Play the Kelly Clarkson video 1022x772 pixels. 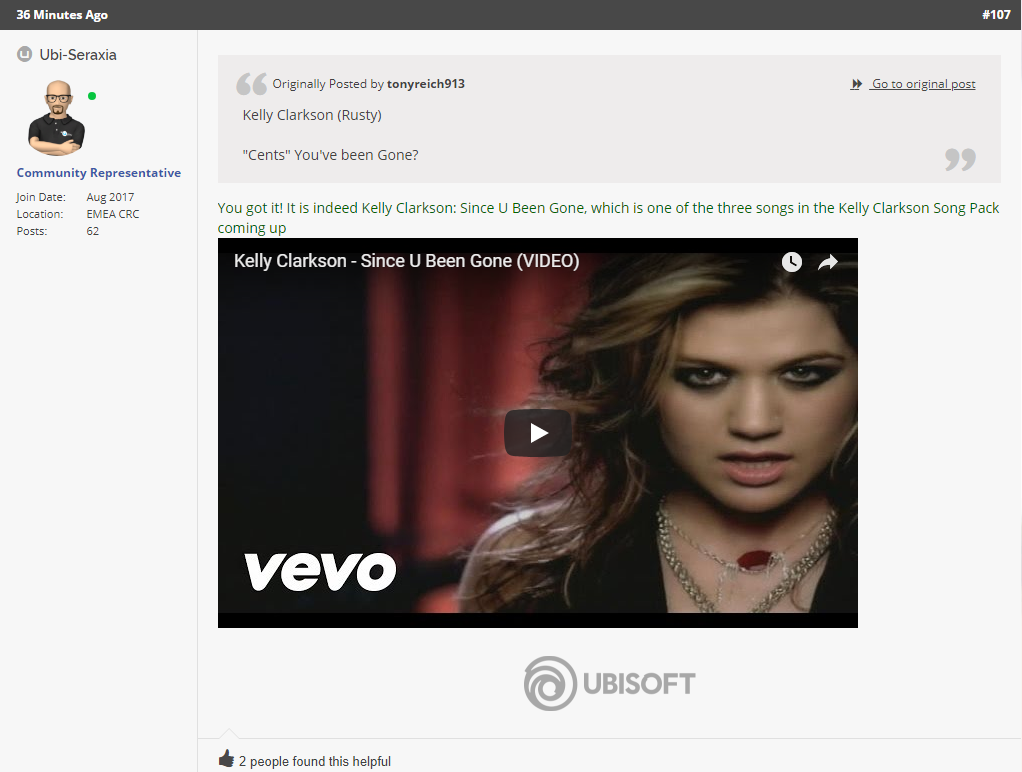538,433
